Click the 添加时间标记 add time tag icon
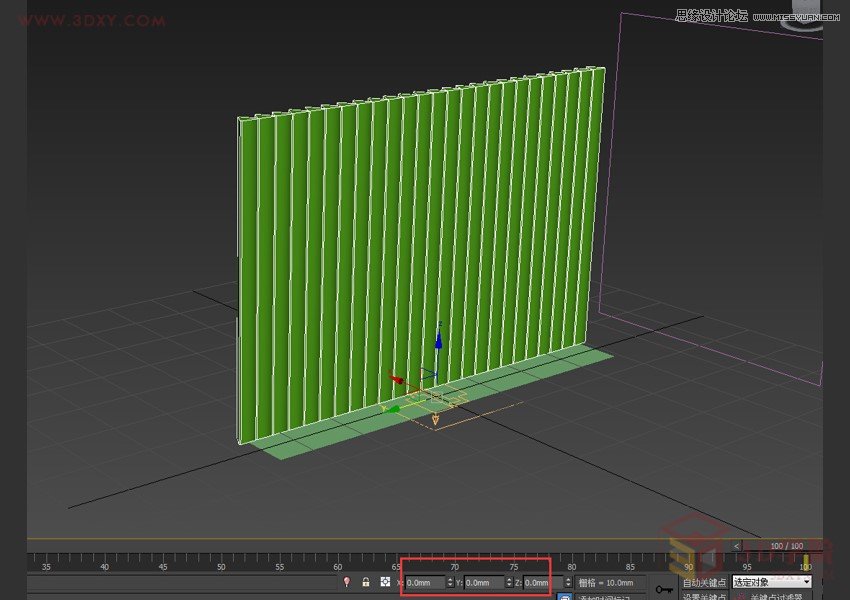The width and height of the screenshot is (850, 600). coord(563,595)
